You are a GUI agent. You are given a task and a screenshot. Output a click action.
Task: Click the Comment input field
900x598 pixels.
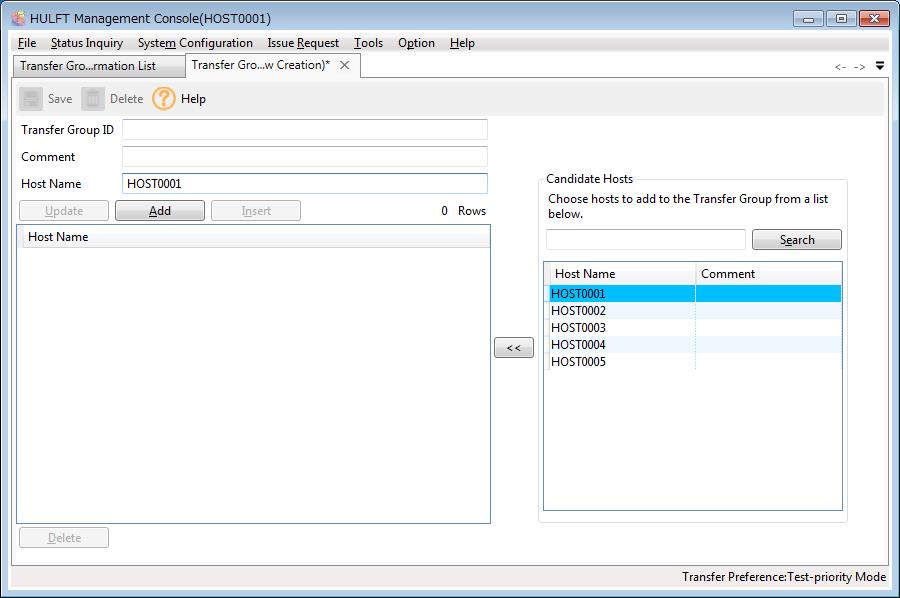point(305,157)
